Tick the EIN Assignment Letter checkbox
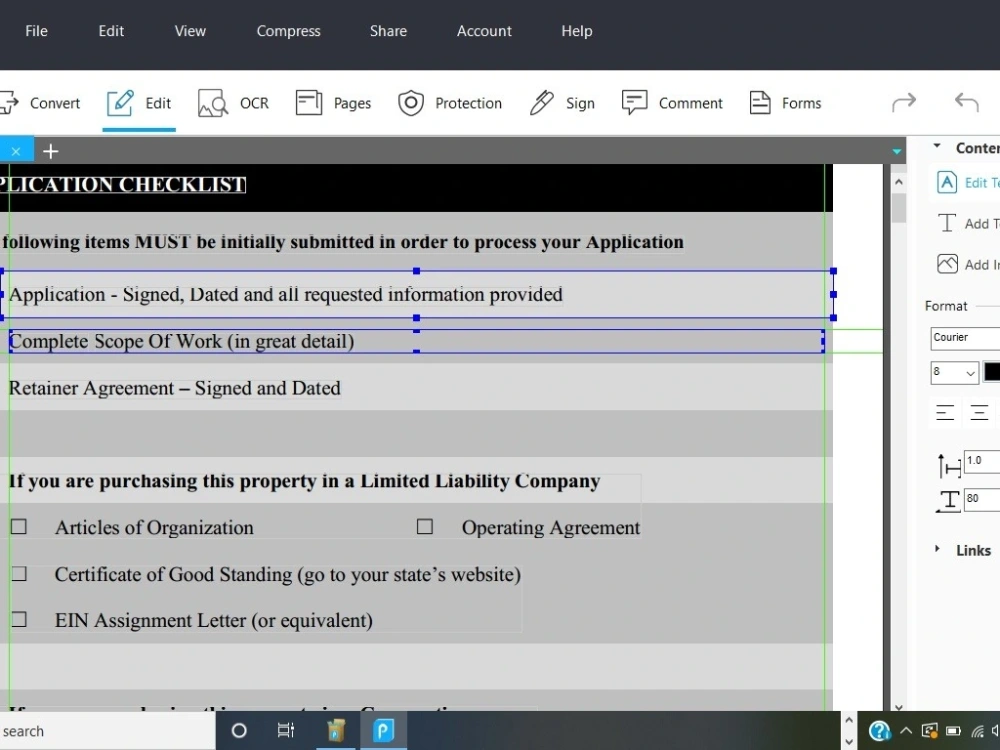 [x=18, y=619]
